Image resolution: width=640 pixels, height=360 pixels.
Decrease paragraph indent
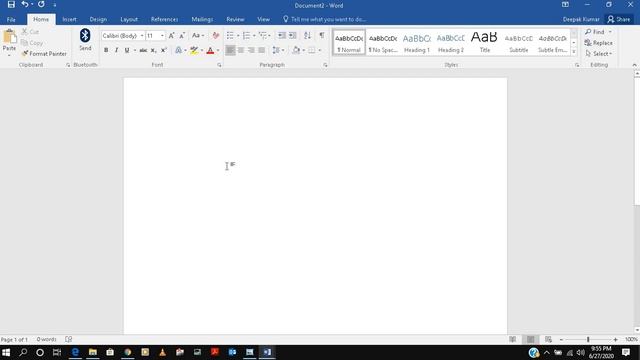pos(282,36)
